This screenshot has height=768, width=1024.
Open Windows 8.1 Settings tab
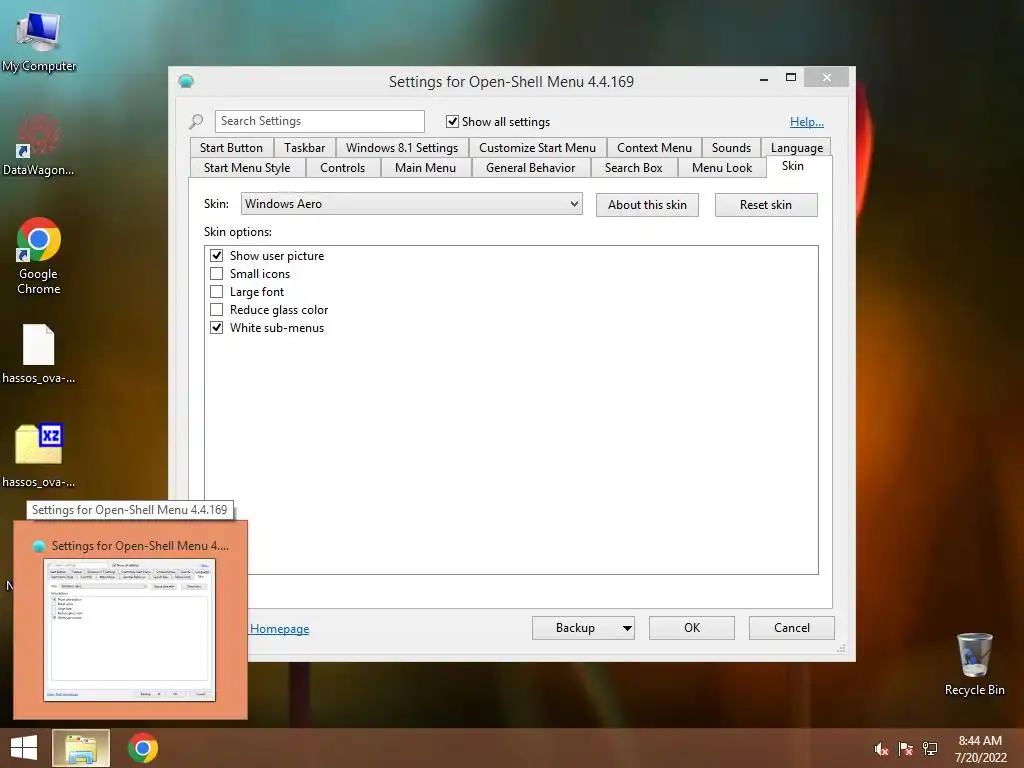402,148
